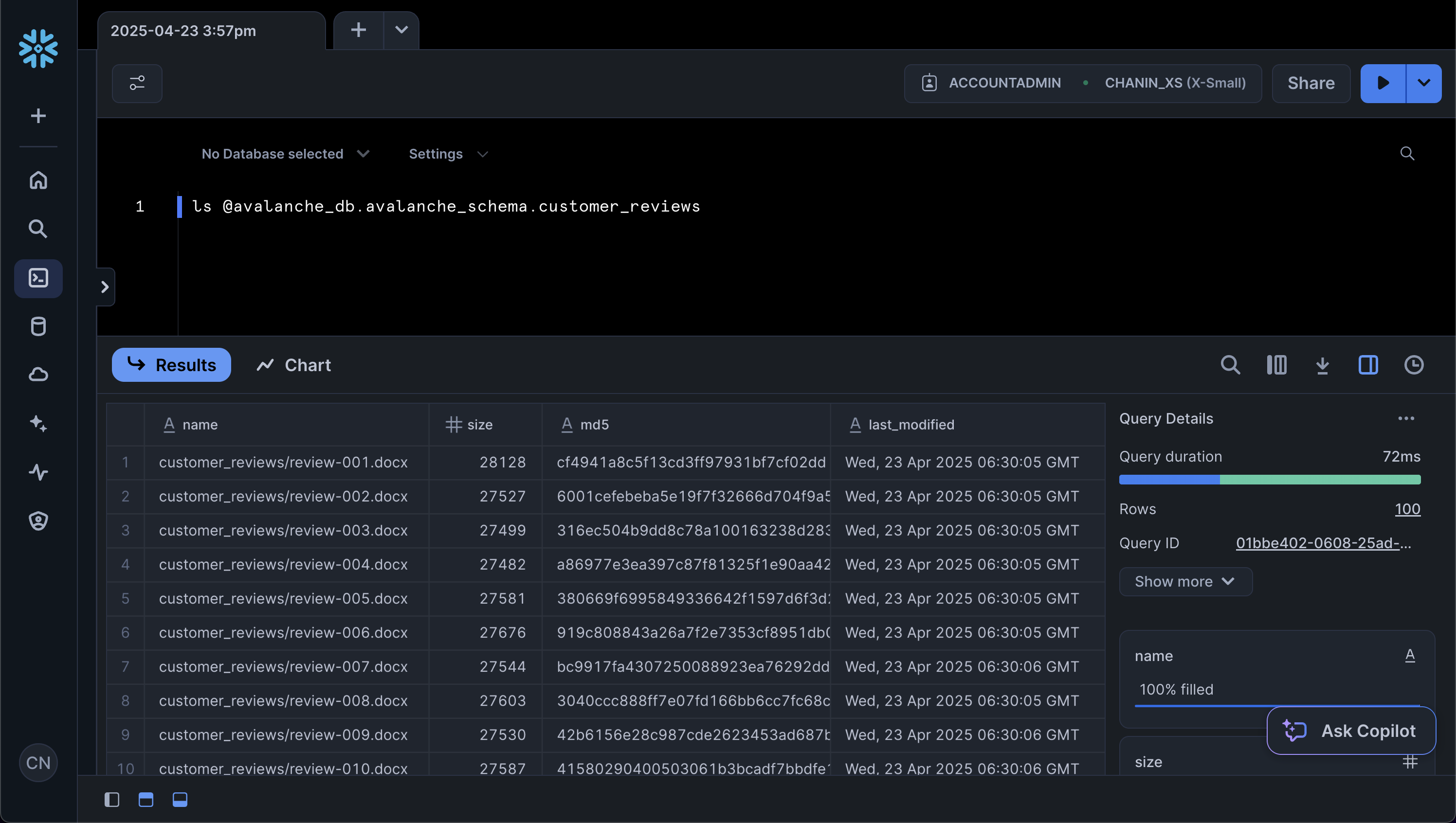
Task: Click the Data database icon in sidebar
Action: click(38, 327)
